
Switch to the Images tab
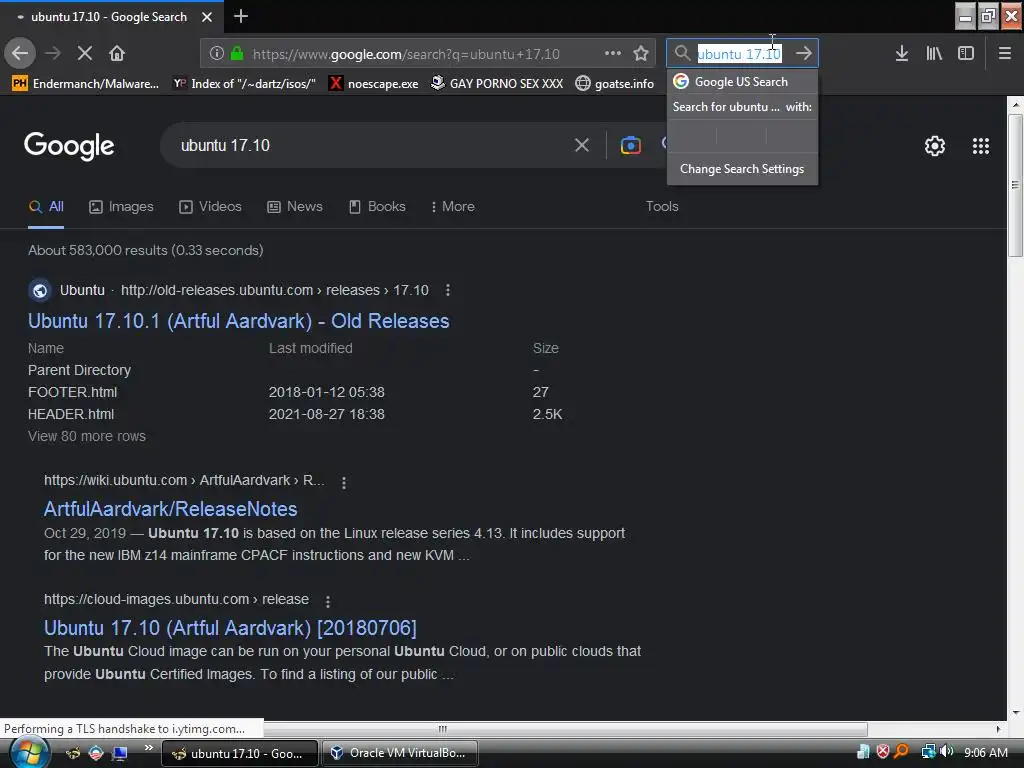[x=121, y=206]
